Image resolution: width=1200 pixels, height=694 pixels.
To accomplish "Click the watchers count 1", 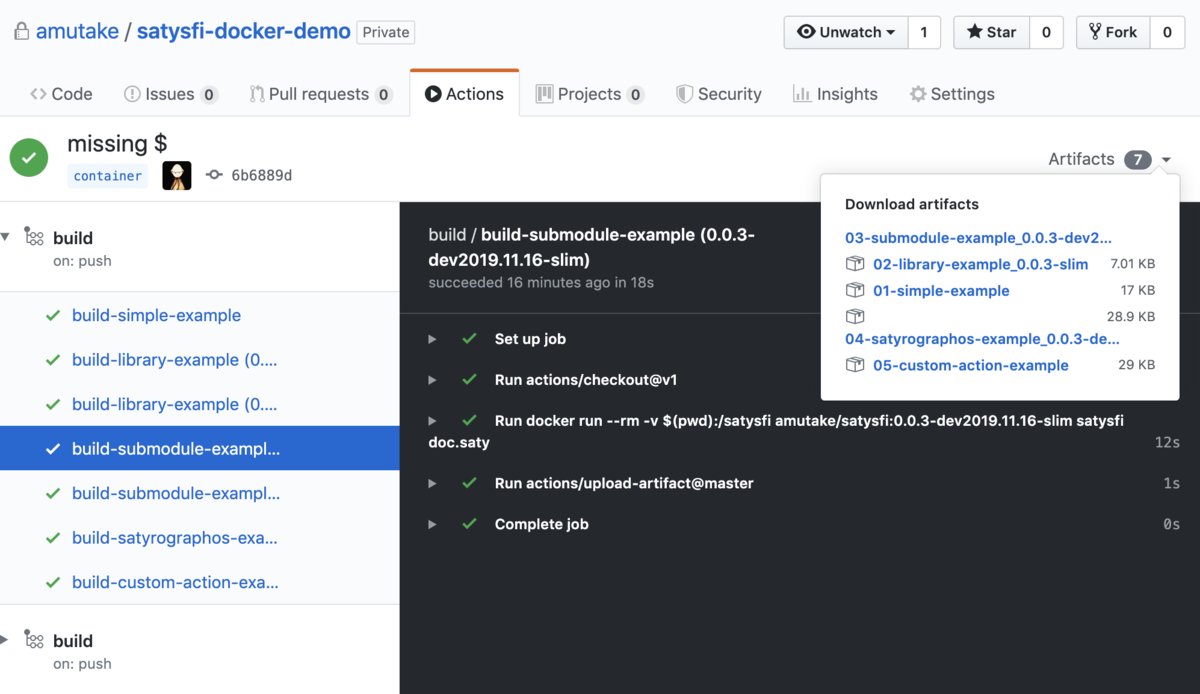I will click(x=924, y=32).
